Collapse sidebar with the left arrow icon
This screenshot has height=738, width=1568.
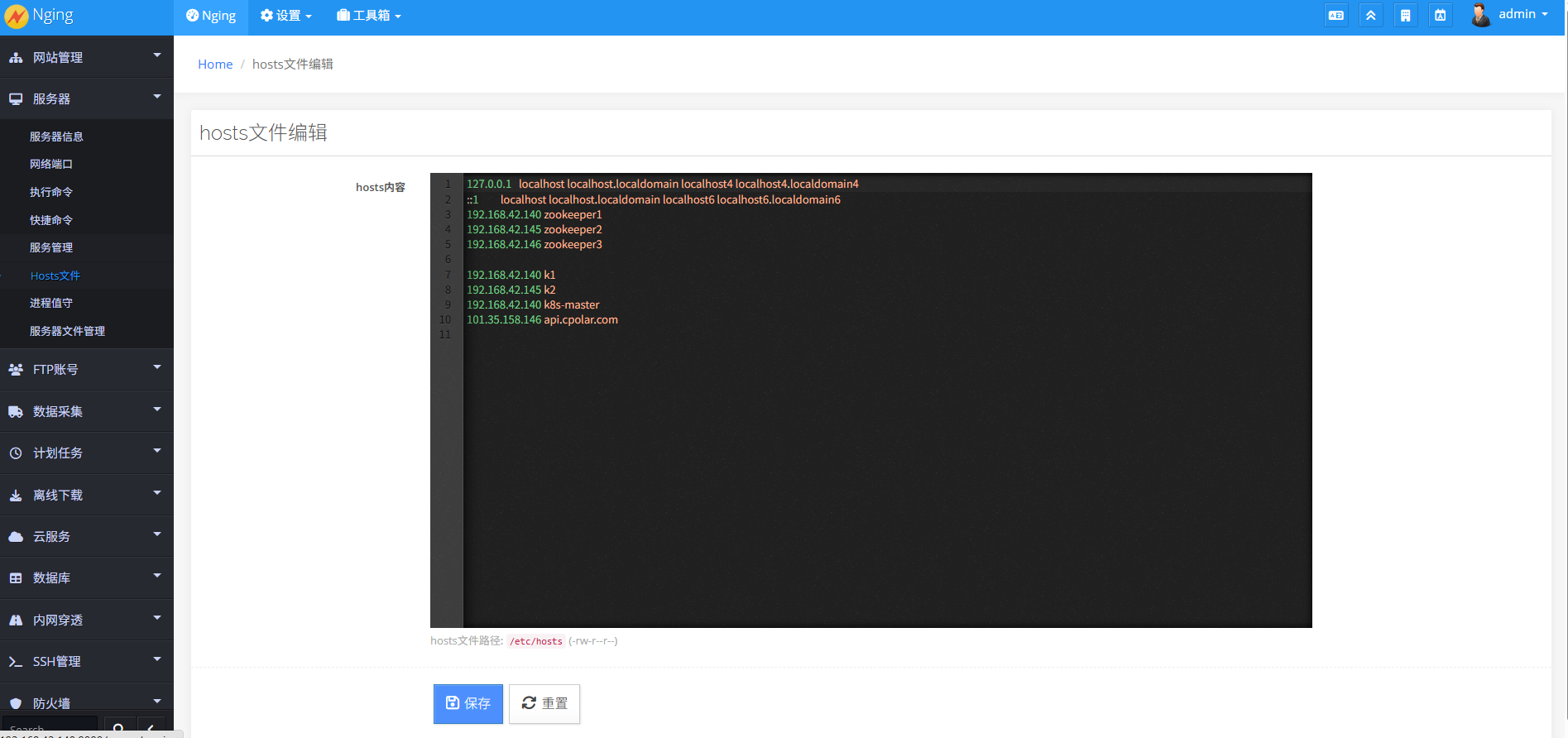[x=151, y=728]
